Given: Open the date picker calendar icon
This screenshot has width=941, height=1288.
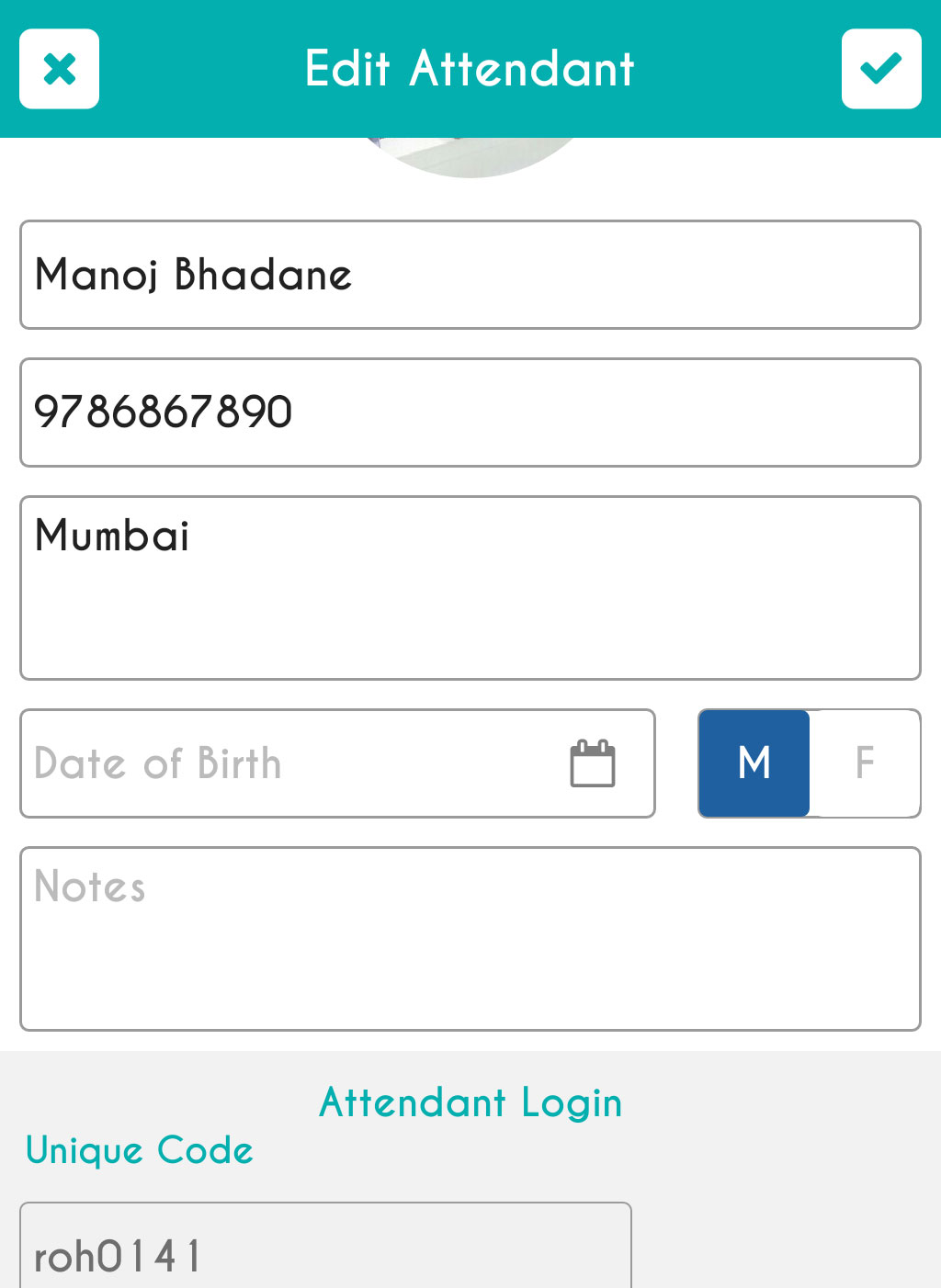Looking at the screenshot, I should tap(593, 763).
